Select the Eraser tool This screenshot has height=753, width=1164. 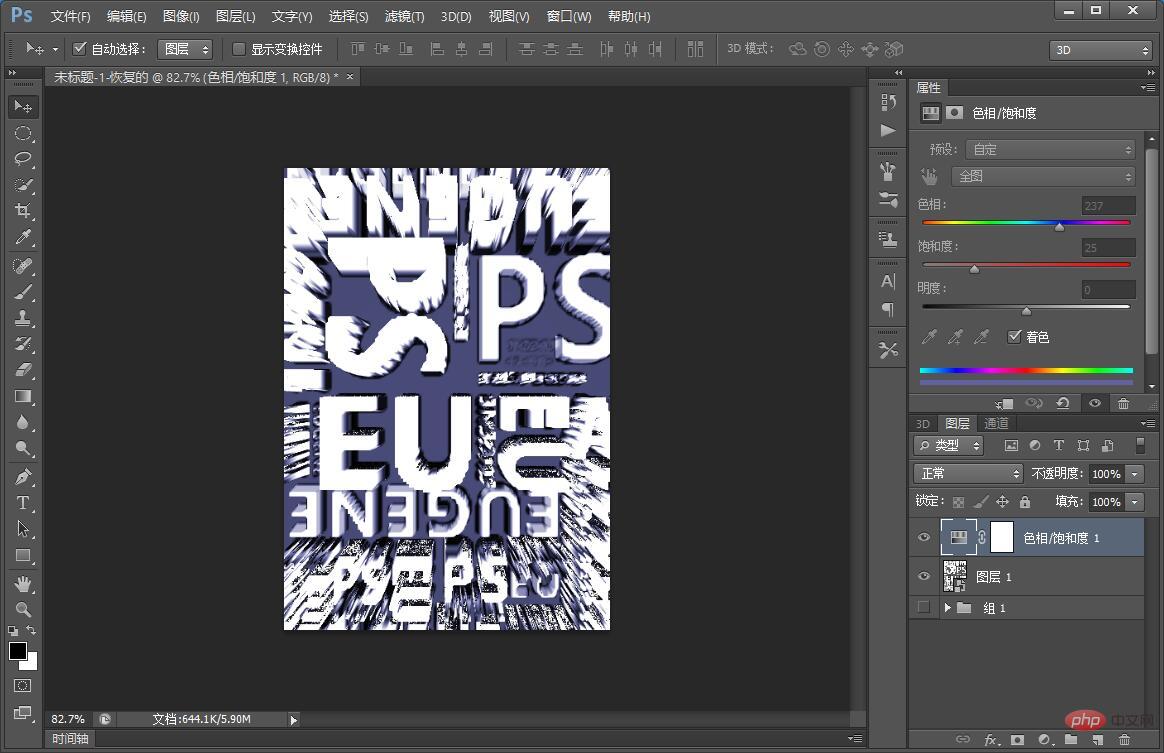click(x=23, y=370)
